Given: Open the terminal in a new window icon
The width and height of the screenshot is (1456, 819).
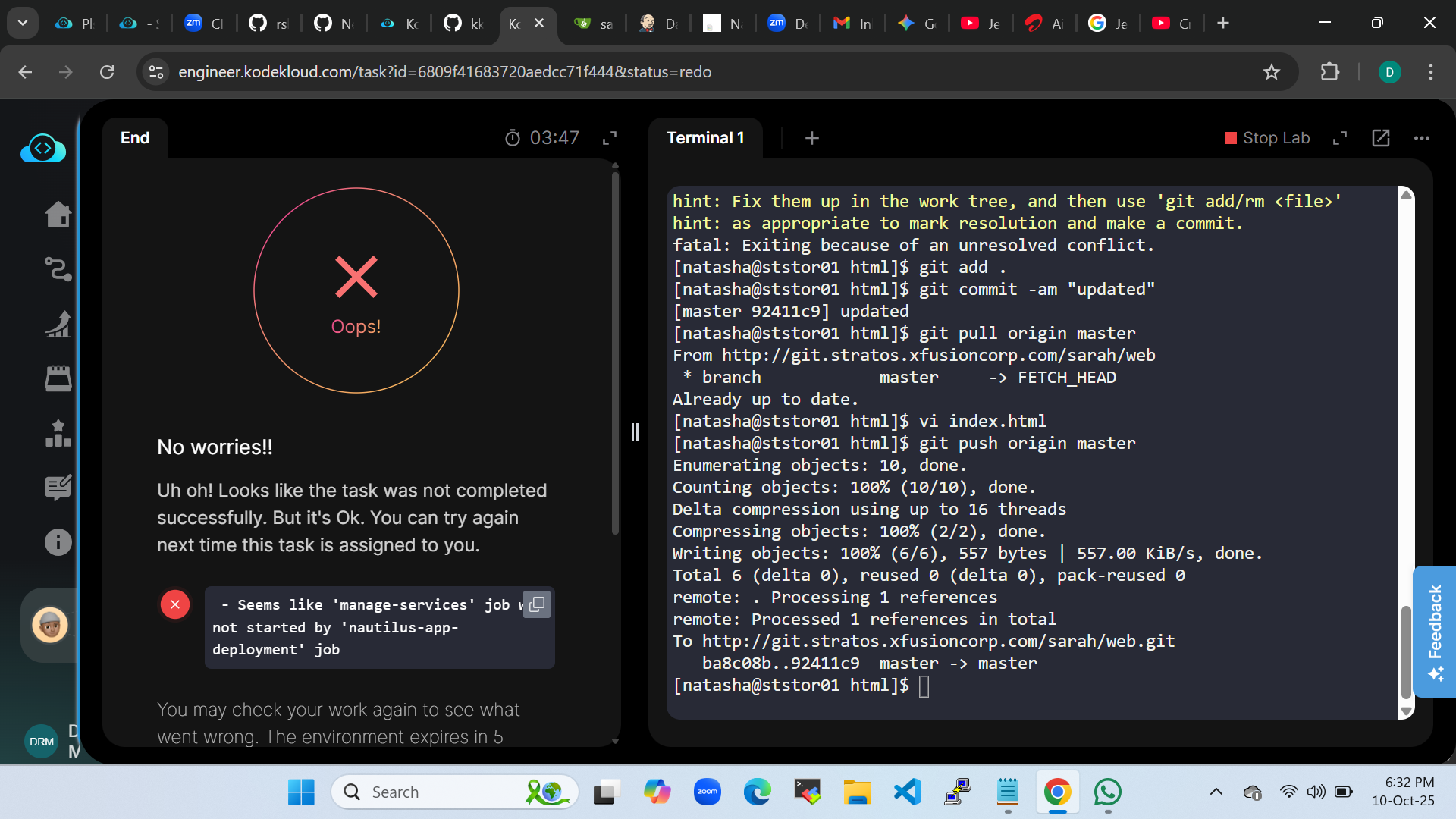Looking at the screenshot, I should point(1380,138).
